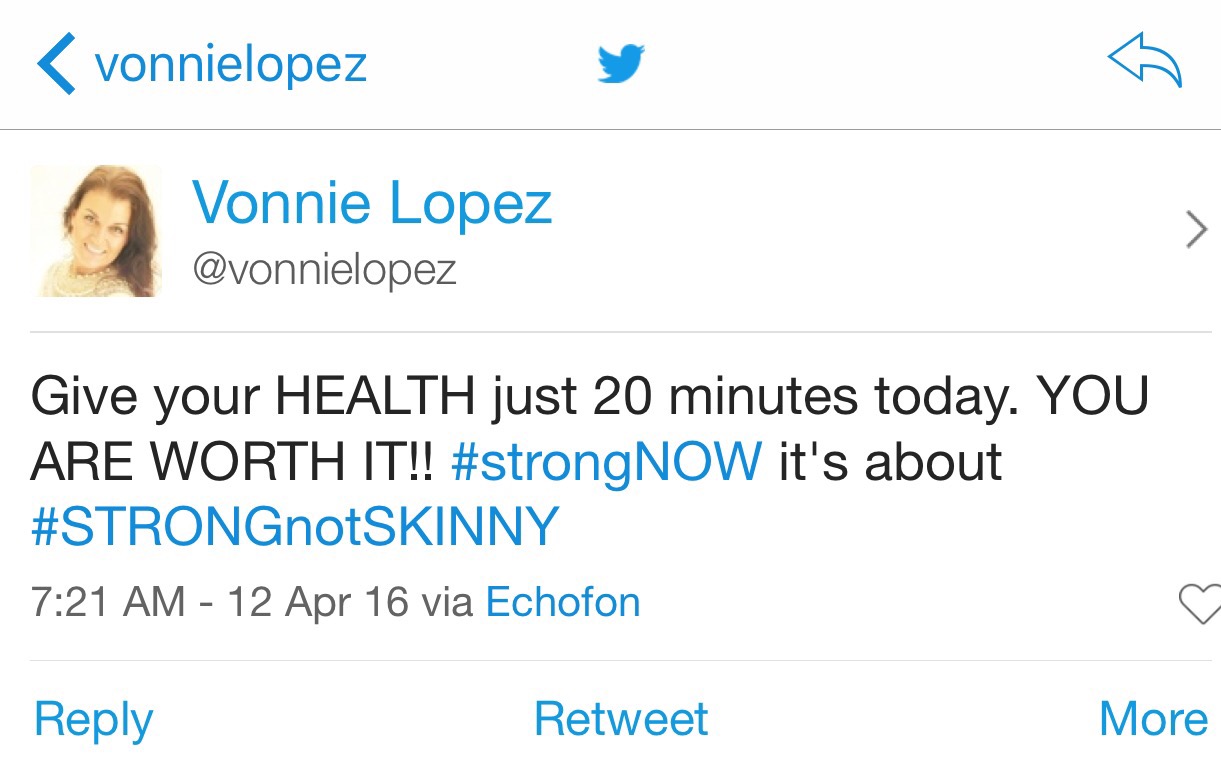Click the "ARE WORTH IT!!" tweet text
The image size is (1221, 772).
pyautogui.click(x=234, y=462)
